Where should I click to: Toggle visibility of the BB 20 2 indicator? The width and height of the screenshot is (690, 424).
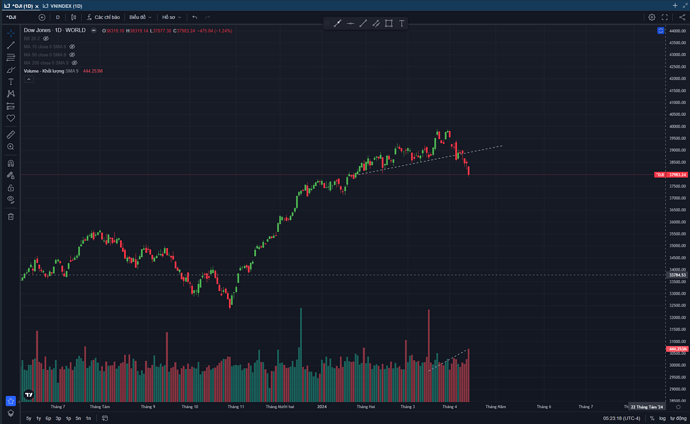(x=46, y=38)
